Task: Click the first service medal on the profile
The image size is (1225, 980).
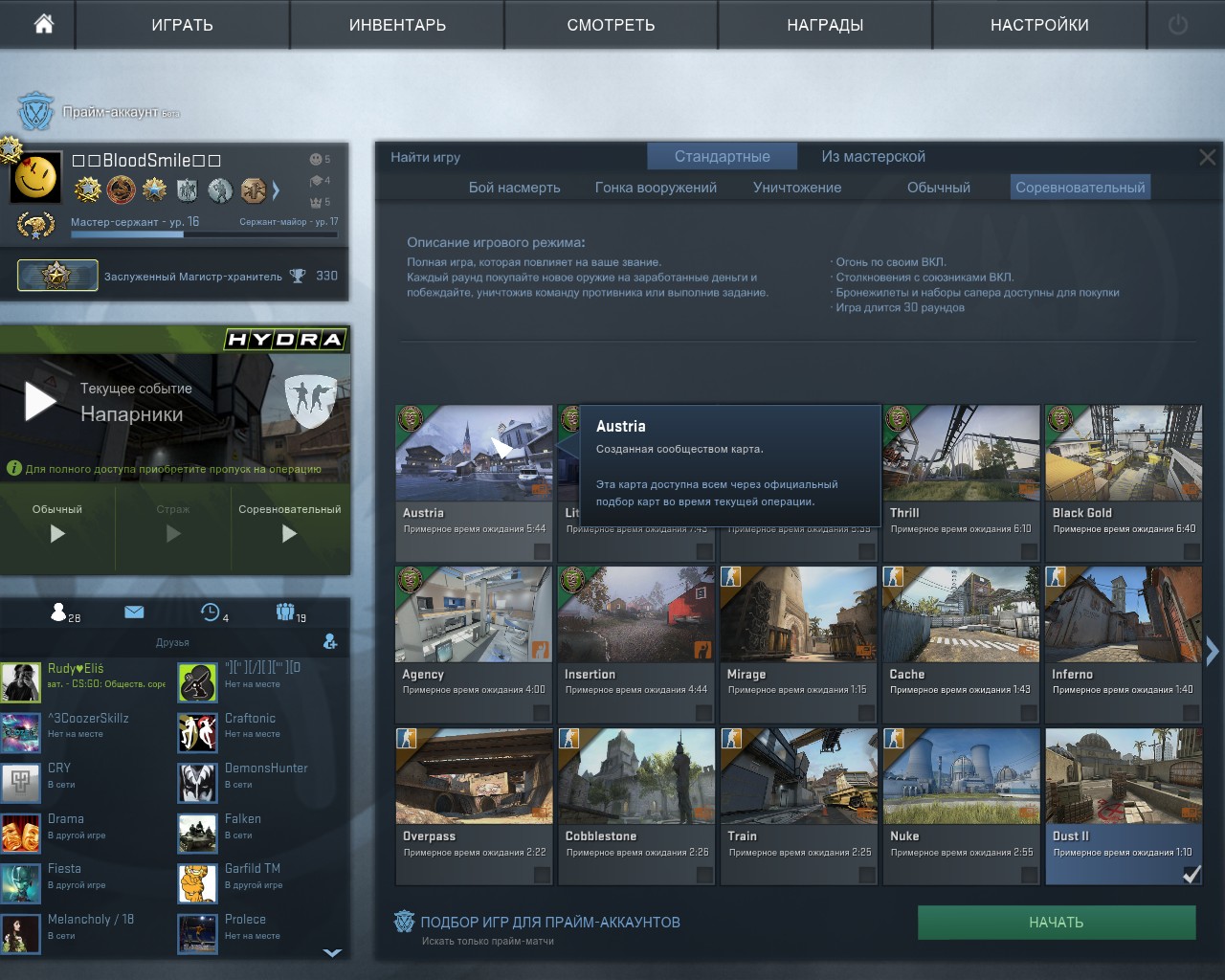Action: (x=88, y=189)
